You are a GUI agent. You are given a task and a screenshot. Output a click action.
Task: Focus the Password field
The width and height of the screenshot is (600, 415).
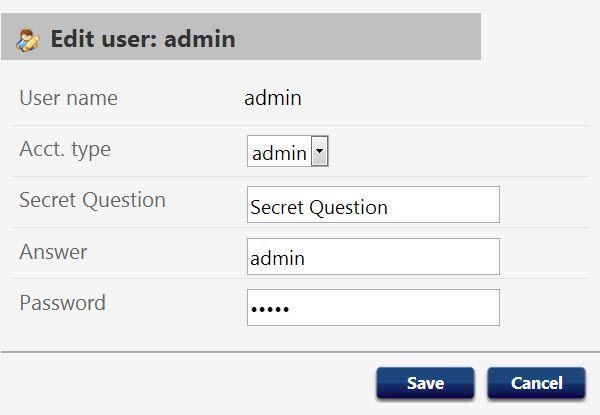pos(373,308)
